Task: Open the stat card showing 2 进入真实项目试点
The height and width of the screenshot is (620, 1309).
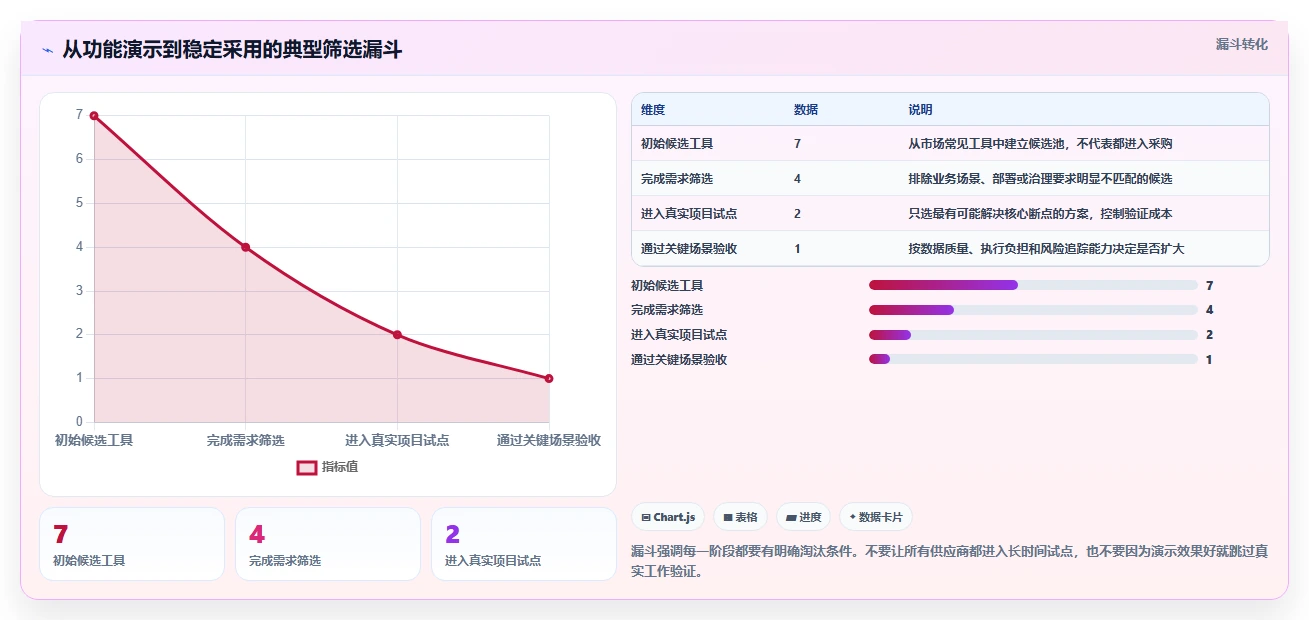Action: coord(524,544)
